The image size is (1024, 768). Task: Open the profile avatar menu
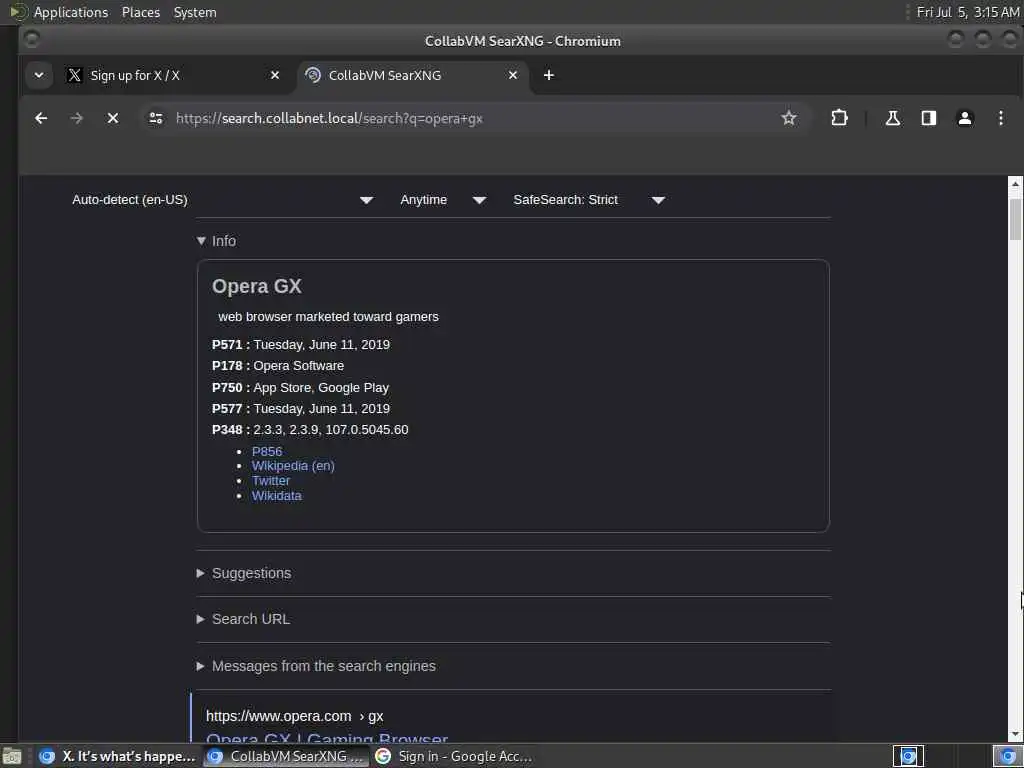pos(965,118)
